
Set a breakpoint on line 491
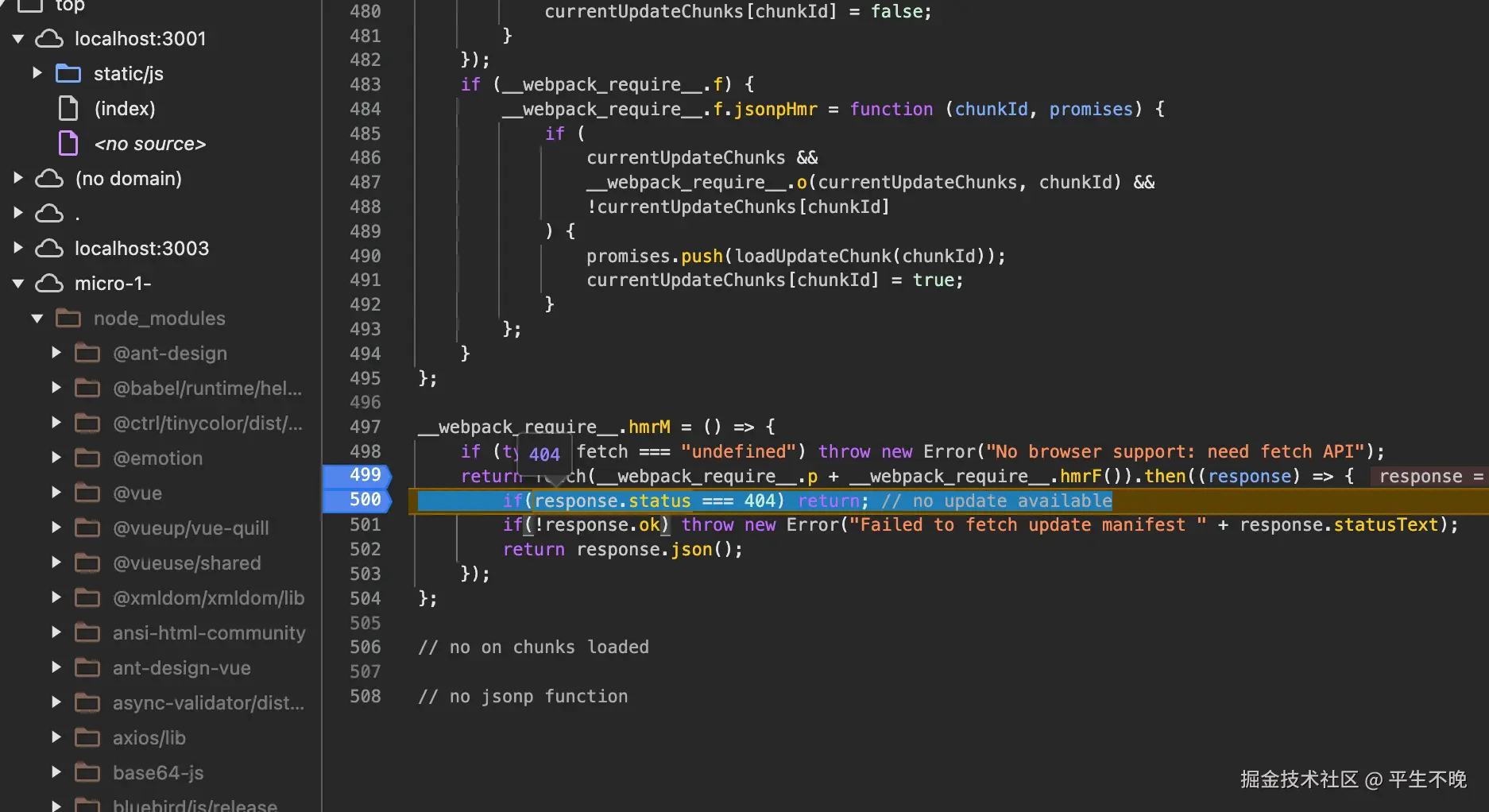365,280
